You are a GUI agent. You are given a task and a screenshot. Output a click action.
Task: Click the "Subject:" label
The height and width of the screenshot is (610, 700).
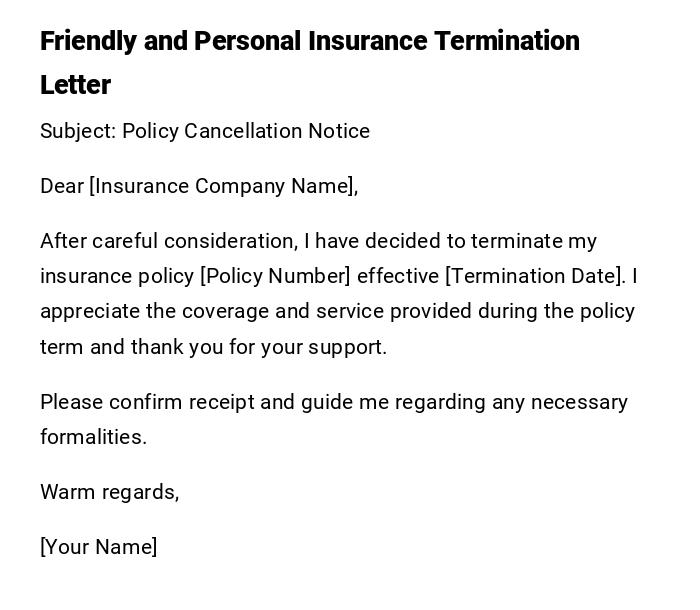(x=77, y=131)
